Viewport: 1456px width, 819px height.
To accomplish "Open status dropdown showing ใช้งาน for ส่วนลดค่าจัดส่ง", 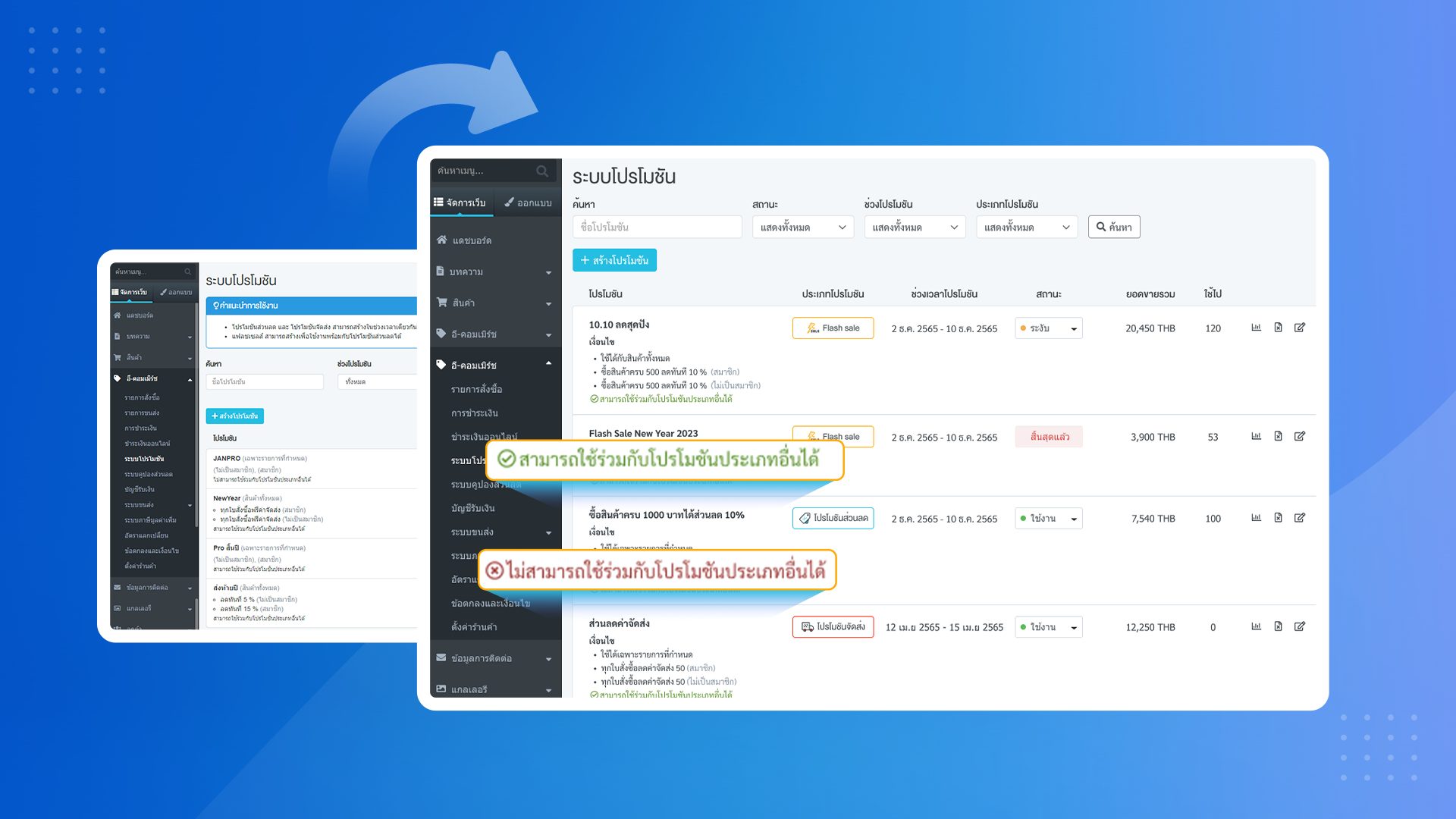I will click(x=1049, y=627).
